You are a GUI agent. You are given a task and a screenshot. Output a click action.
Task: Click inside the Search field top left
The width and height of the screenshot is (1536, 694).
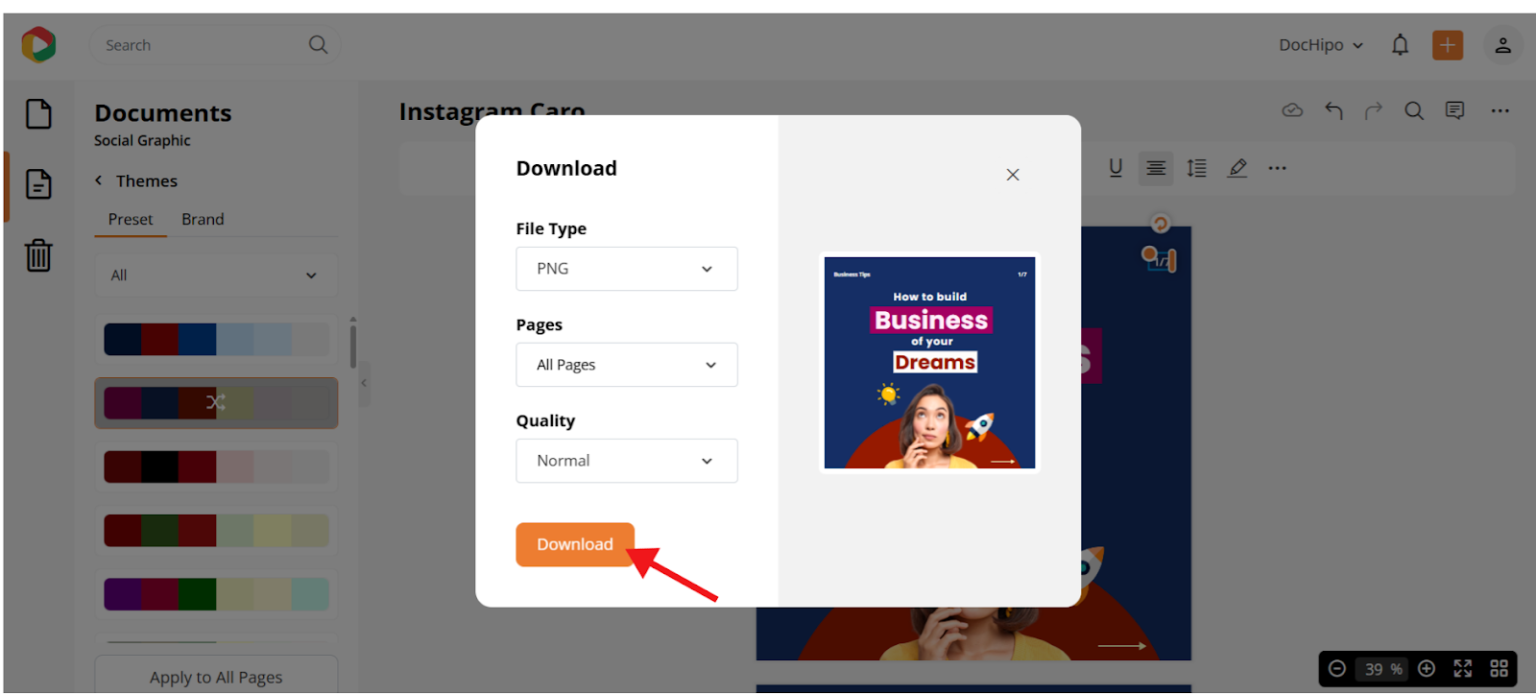[200, 44]
